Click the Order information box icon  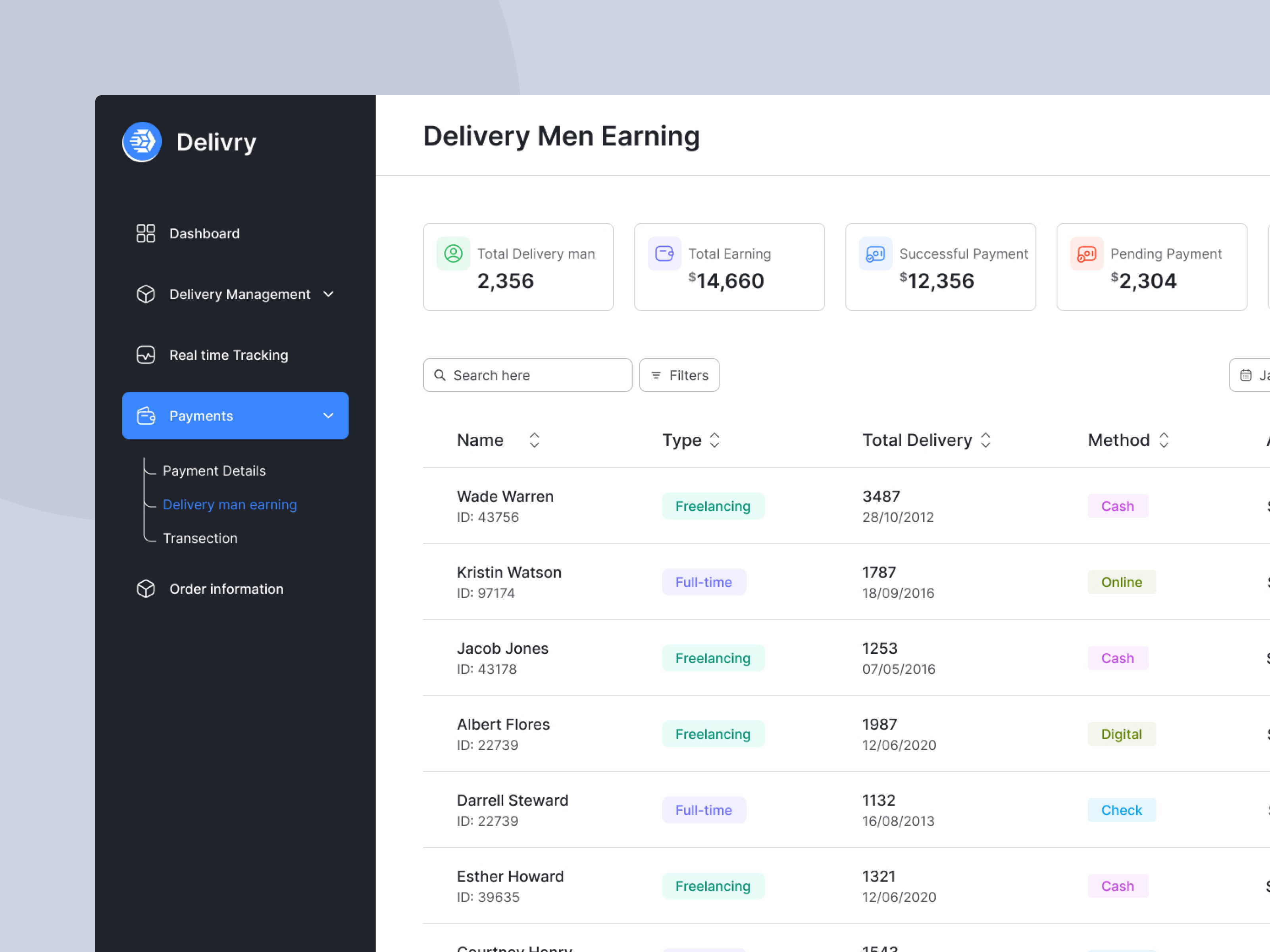(x=146, y=589)
